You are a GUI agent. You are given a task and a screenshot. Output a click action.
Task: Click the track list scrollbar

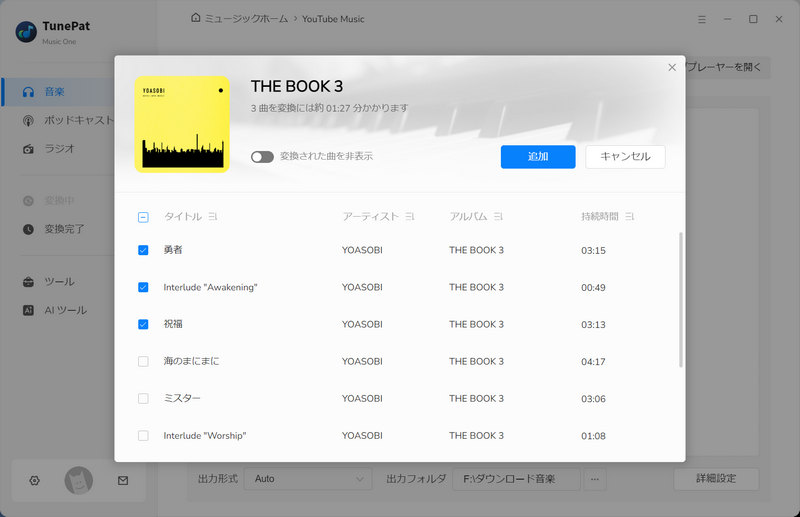(x=681, y=300)
